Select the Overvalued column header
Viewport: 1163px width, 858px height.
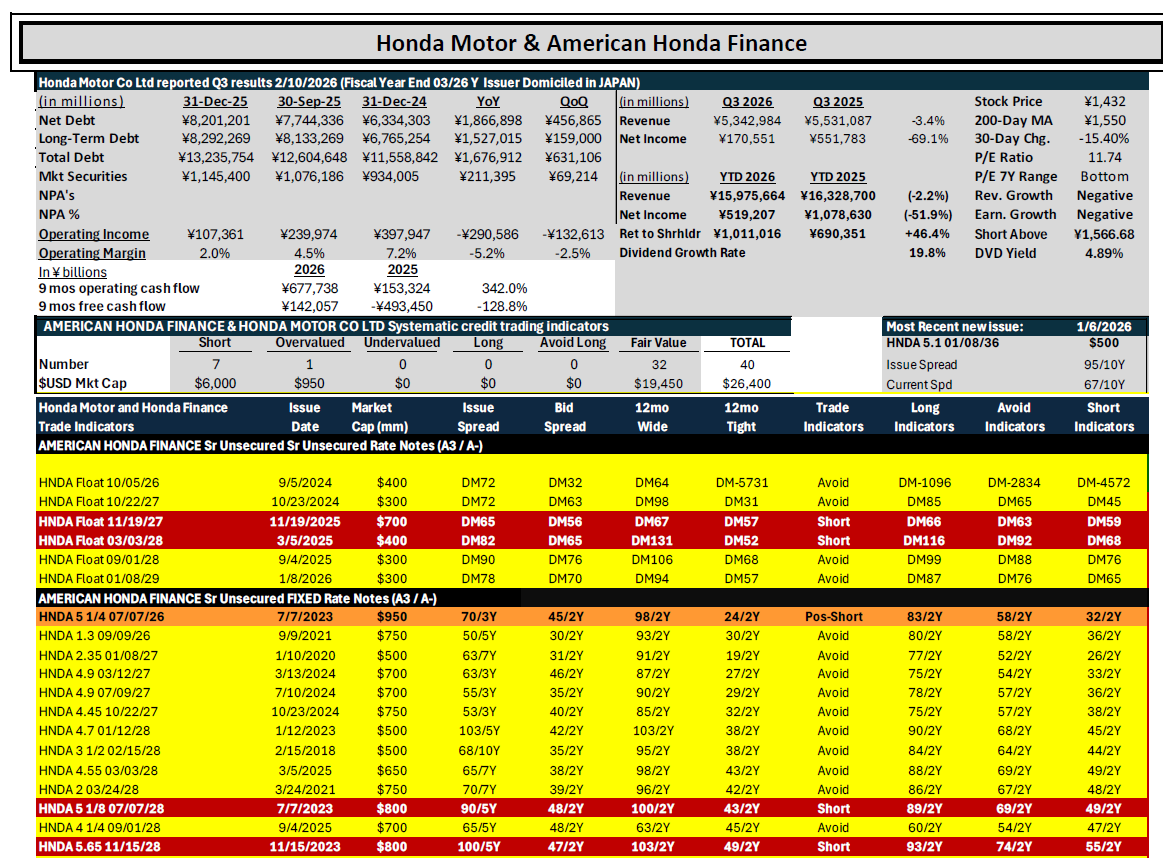tap(310, 343)
